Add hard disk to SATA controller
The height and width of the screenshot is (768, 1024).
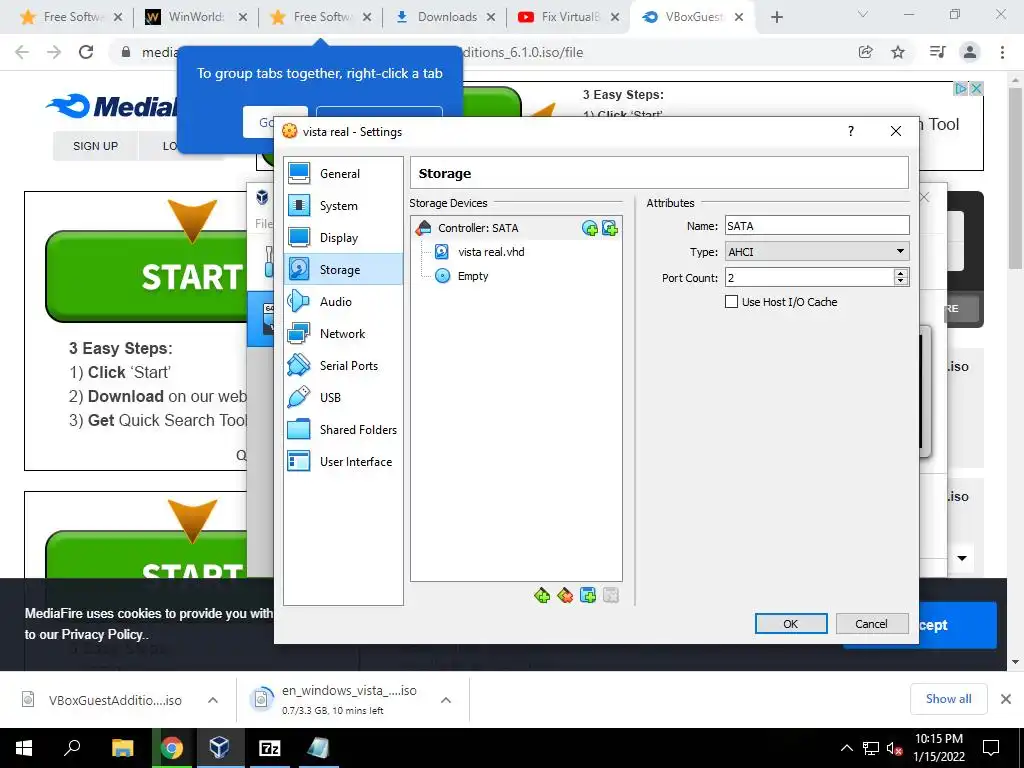610,228
